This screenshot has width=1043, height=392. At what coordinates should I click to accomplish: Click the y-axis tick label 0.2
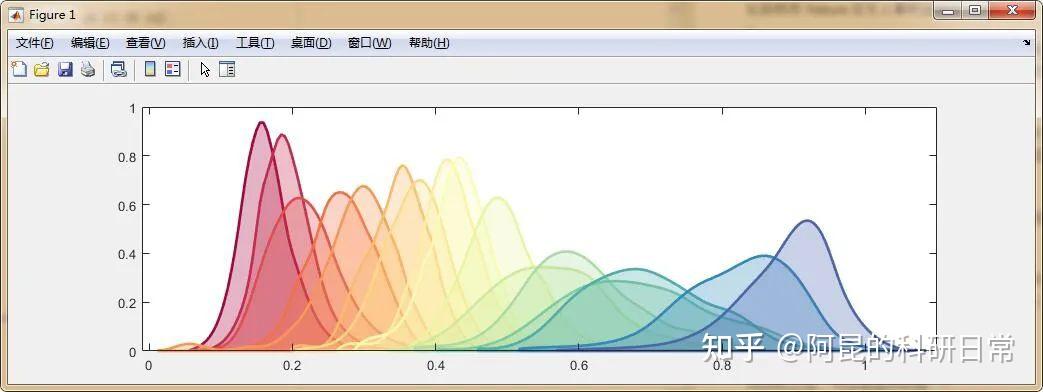[x=127, y=303]
